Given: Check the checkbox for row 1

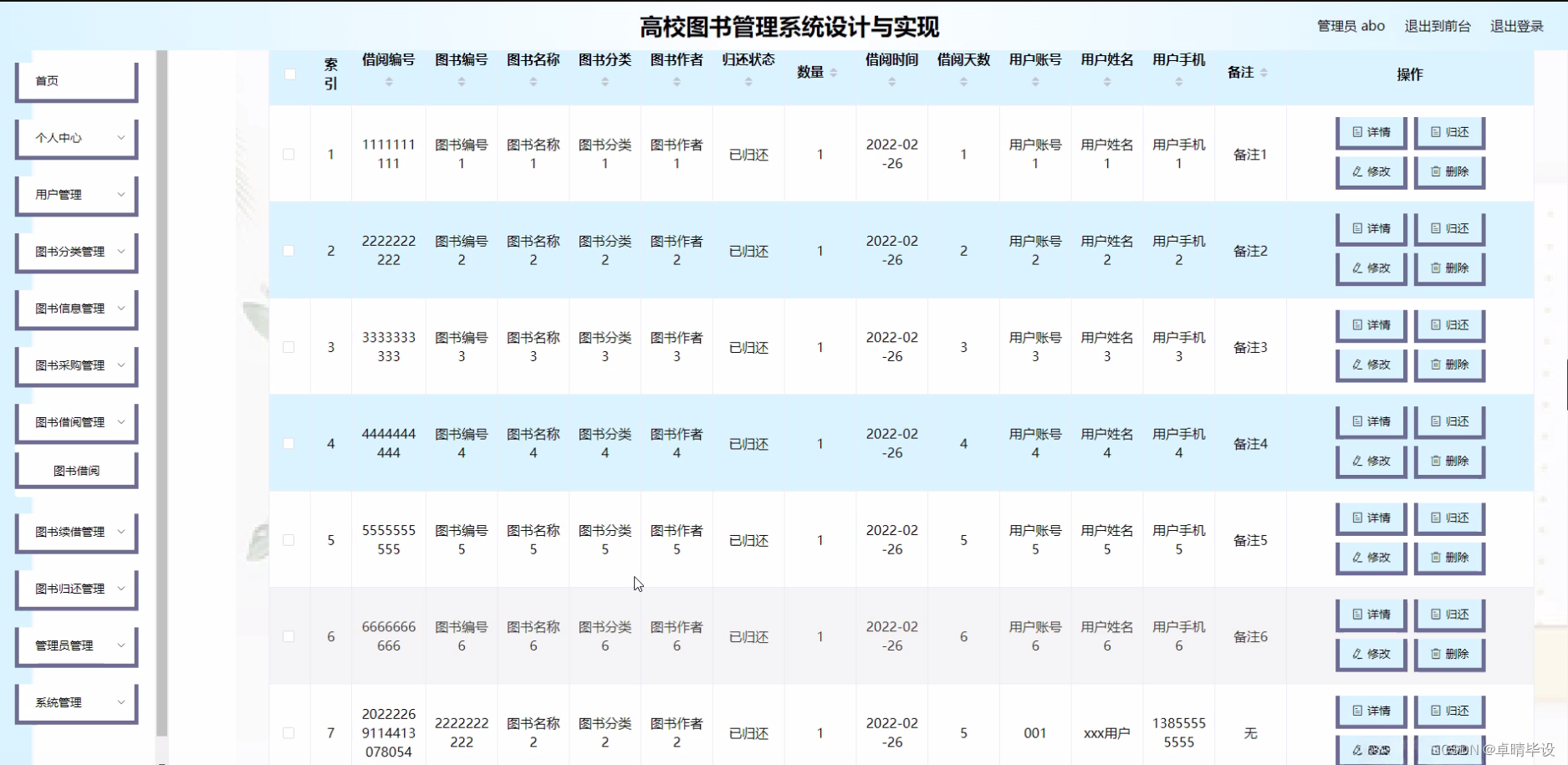Looking at the screenshot, I should click(290, 155).
